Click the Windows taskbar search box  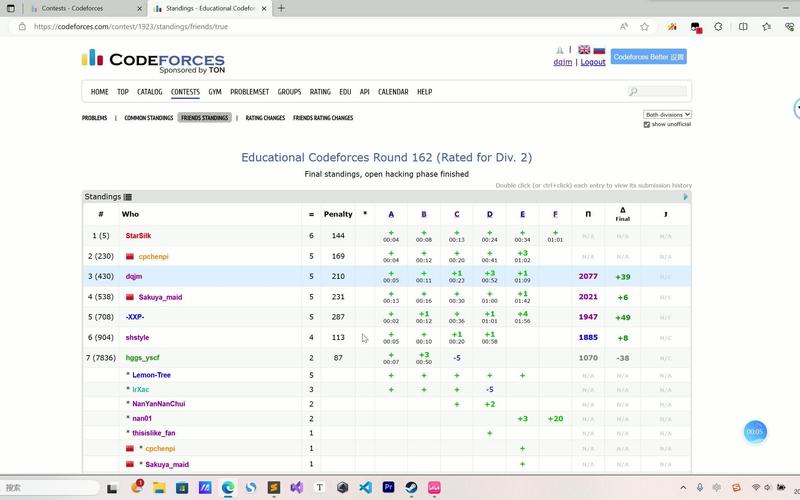tap(51, 488)
